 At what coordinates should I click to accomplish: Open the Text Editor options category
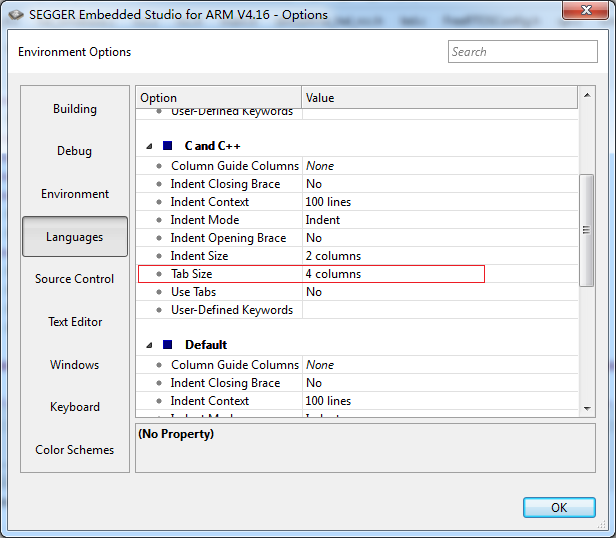(x=75, y=322)
